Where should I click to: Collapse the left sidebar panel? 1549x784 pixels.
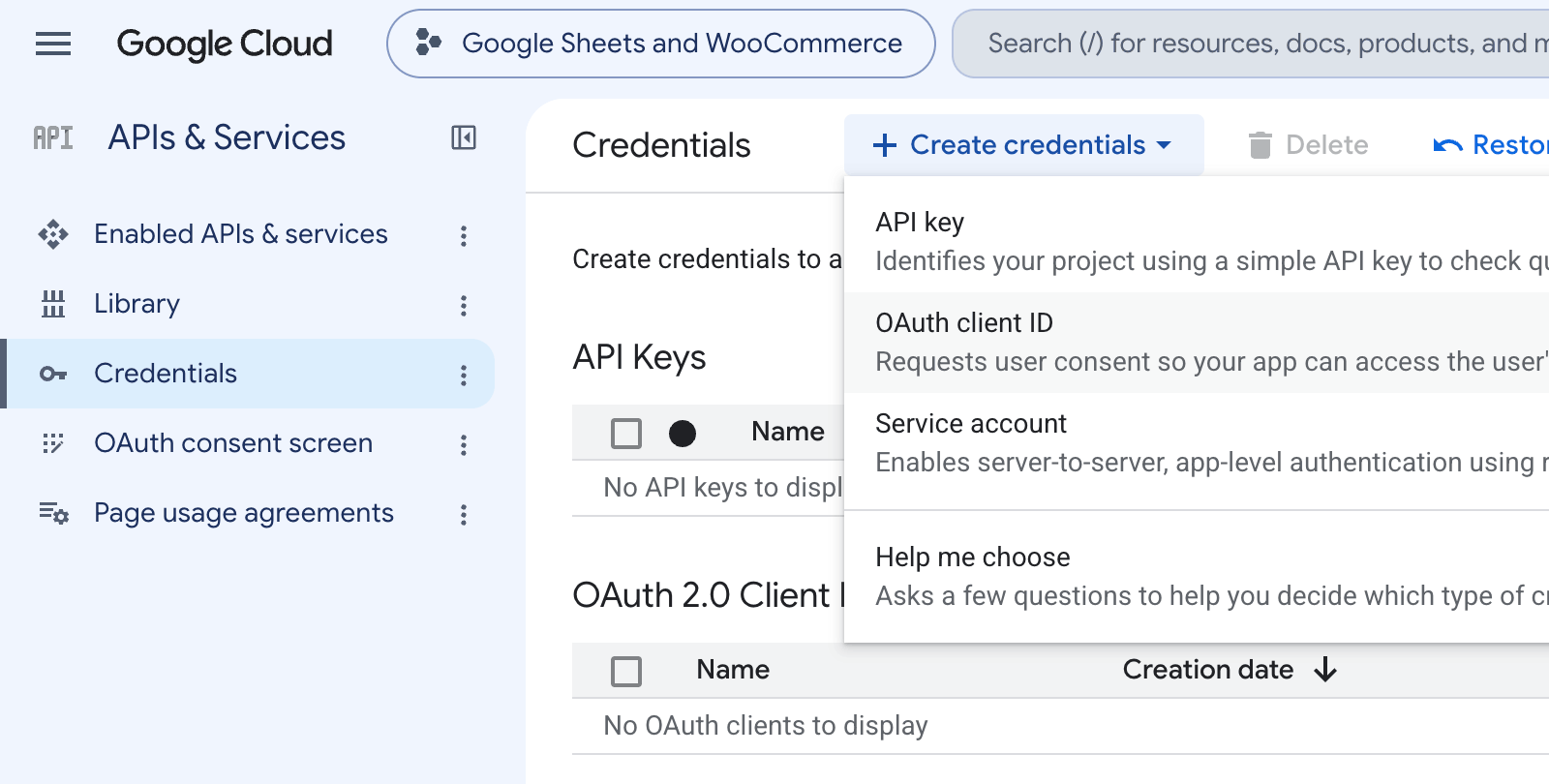[464, 138]
